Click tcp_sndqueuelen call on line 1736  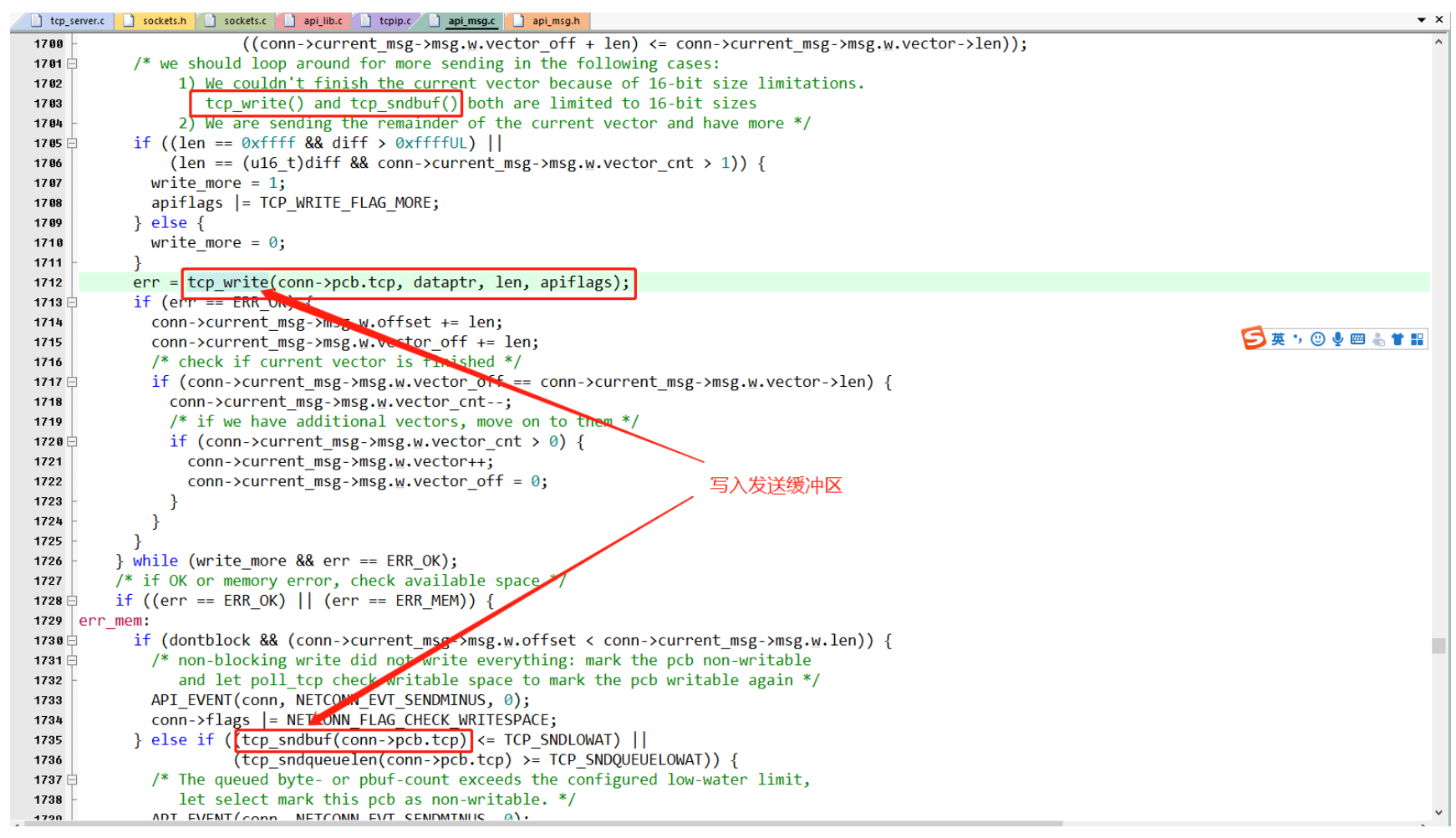[372, 760]
